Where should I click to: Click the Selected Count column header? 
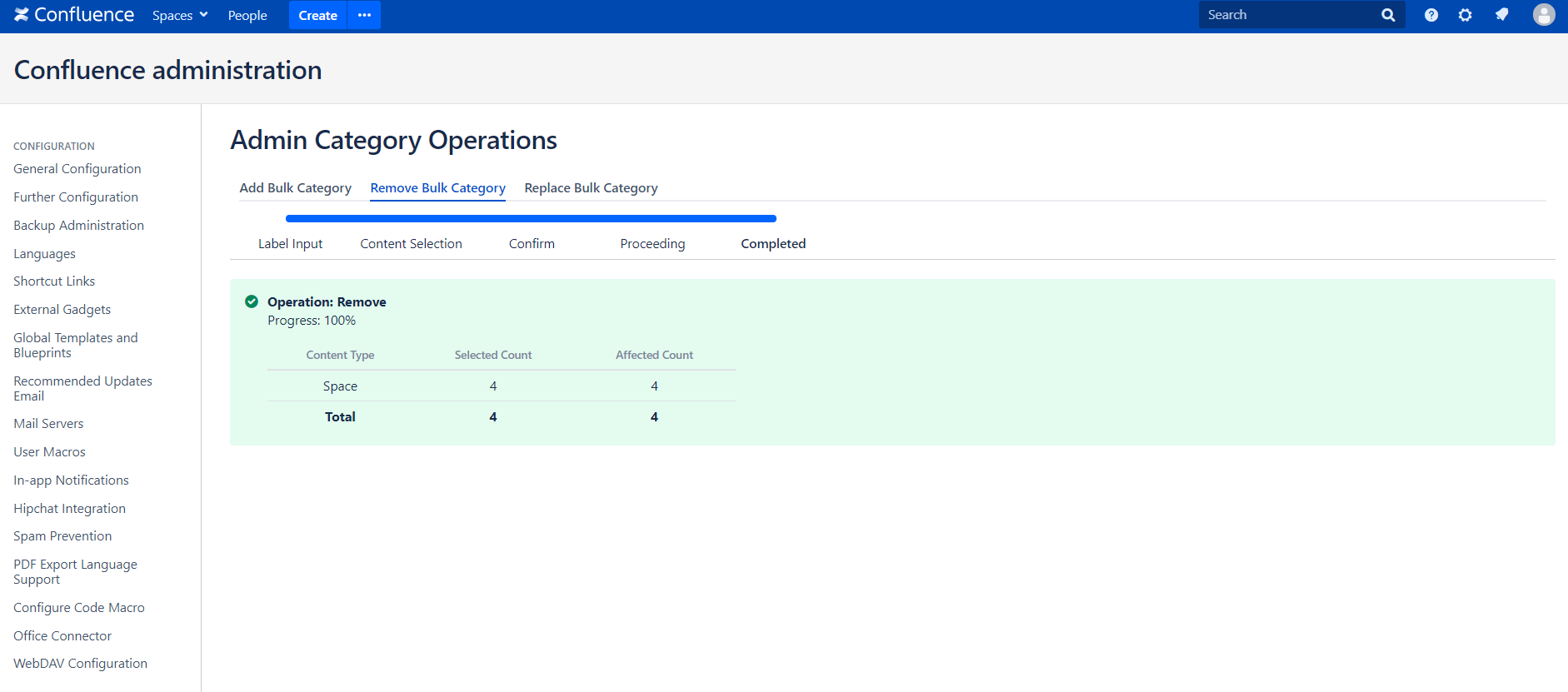tap(493, 355)
